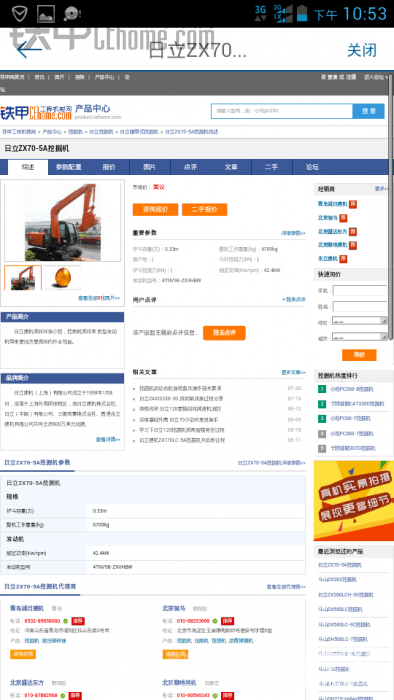Click the red 荐 badge beside sidebar 北京骏马

pyautogui.click(x=343, y=218)
